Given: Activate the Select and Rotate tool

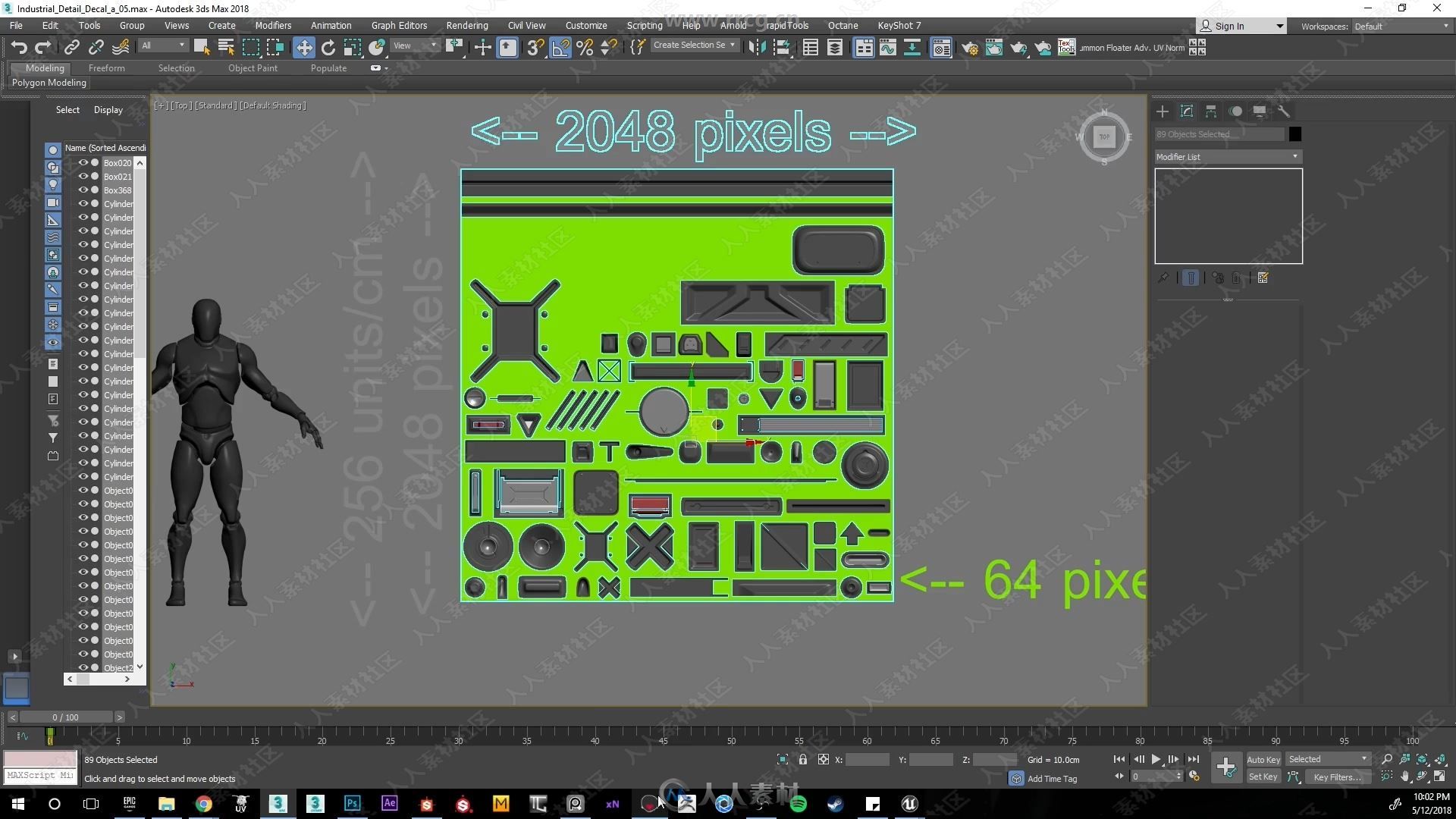Looking at the screenshot, I should pyautogui.click(x=328, y=48).
